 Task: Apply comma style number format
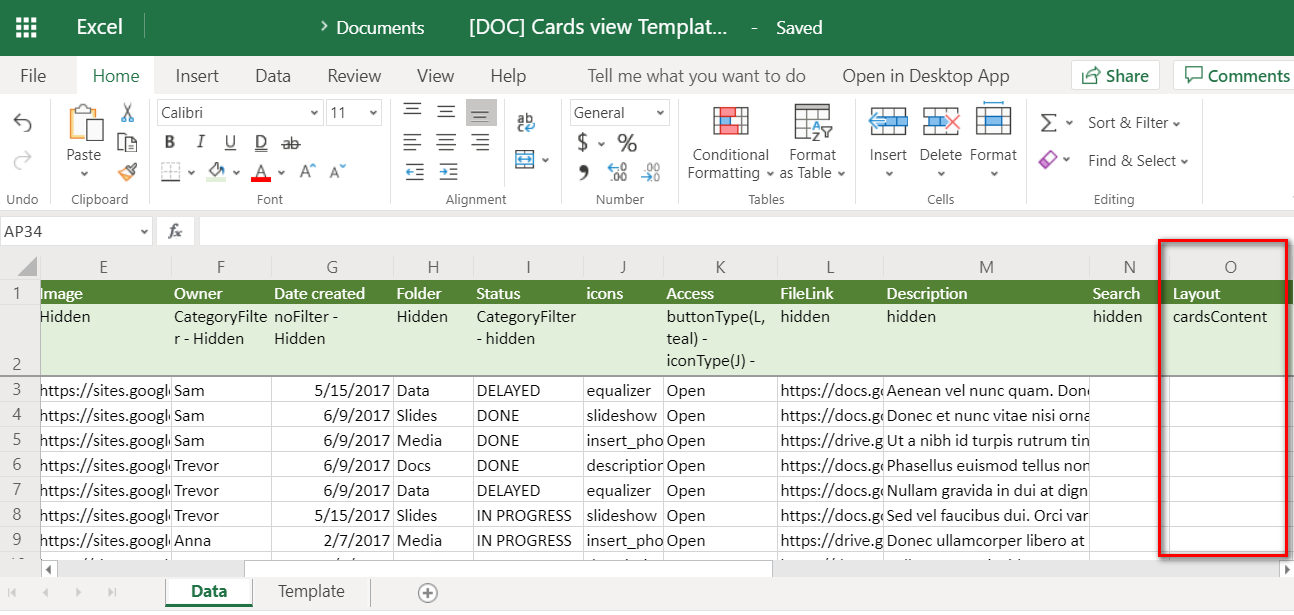click(584, 173)
